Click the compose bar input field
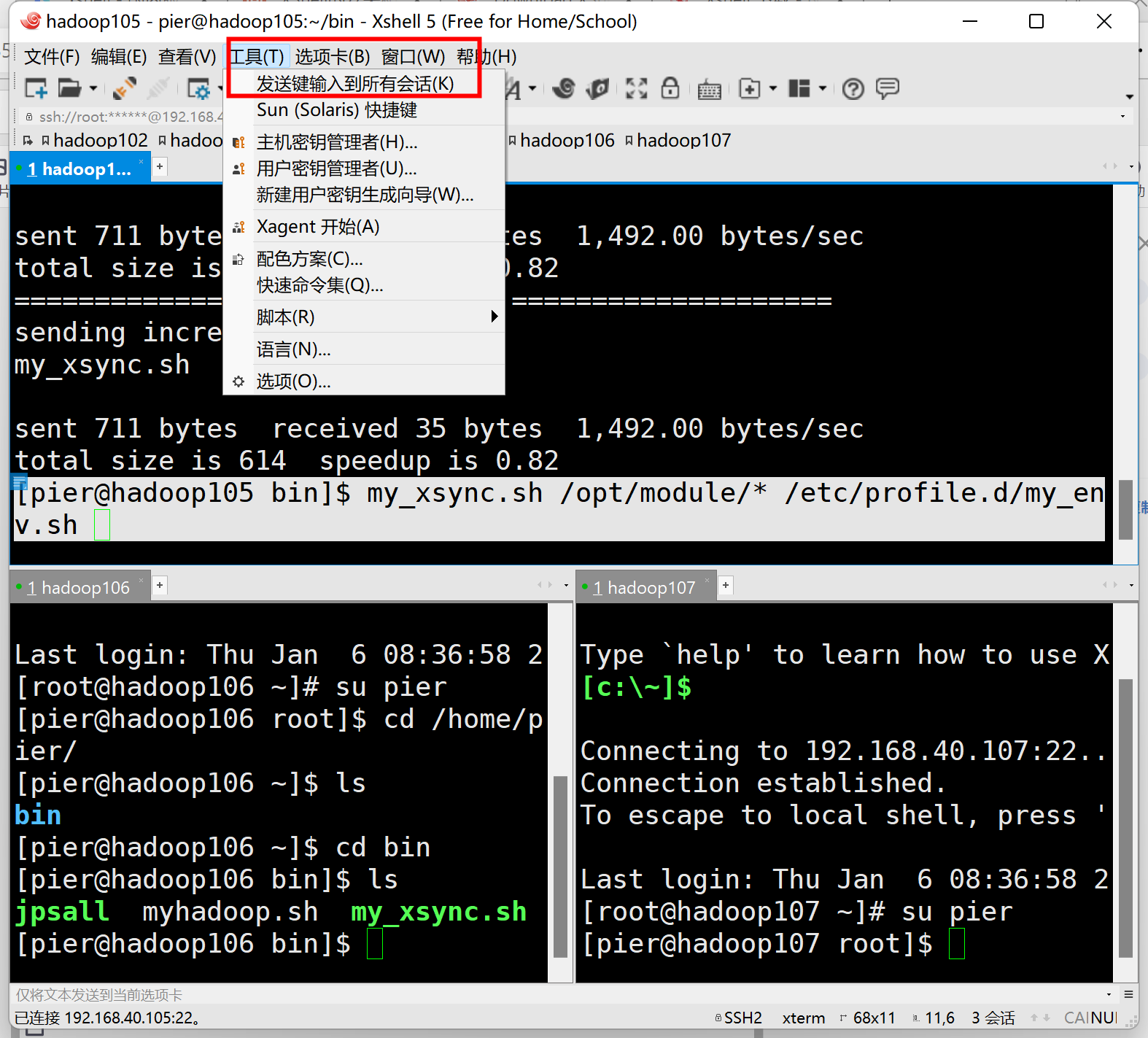This screenshot has width=1148, height=1038. pyautogui.click(x=554, y=995)
